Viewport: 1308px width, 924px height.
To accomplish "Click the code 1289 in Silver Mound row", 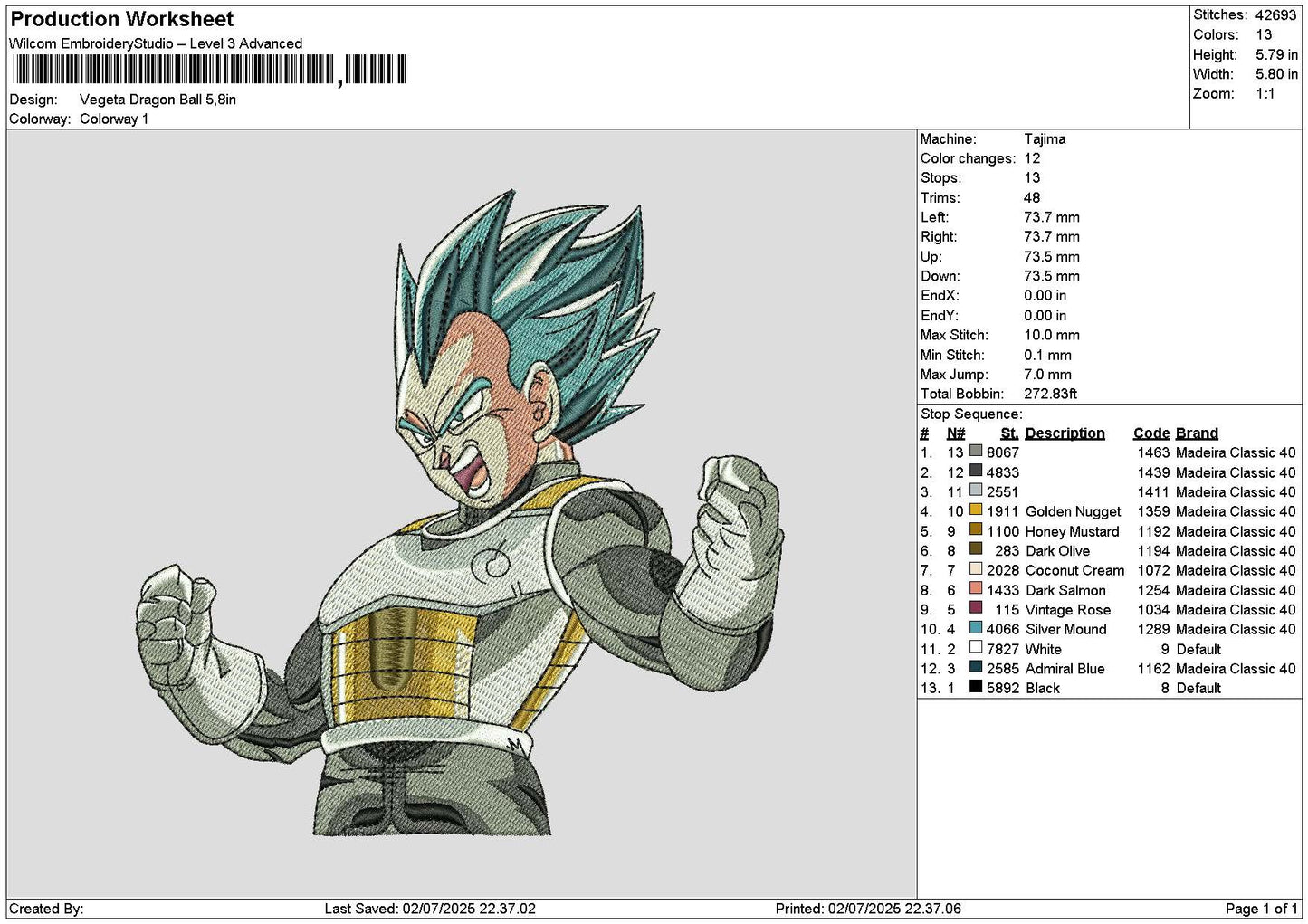I will pyautogui.click(x=1154, y=629).
